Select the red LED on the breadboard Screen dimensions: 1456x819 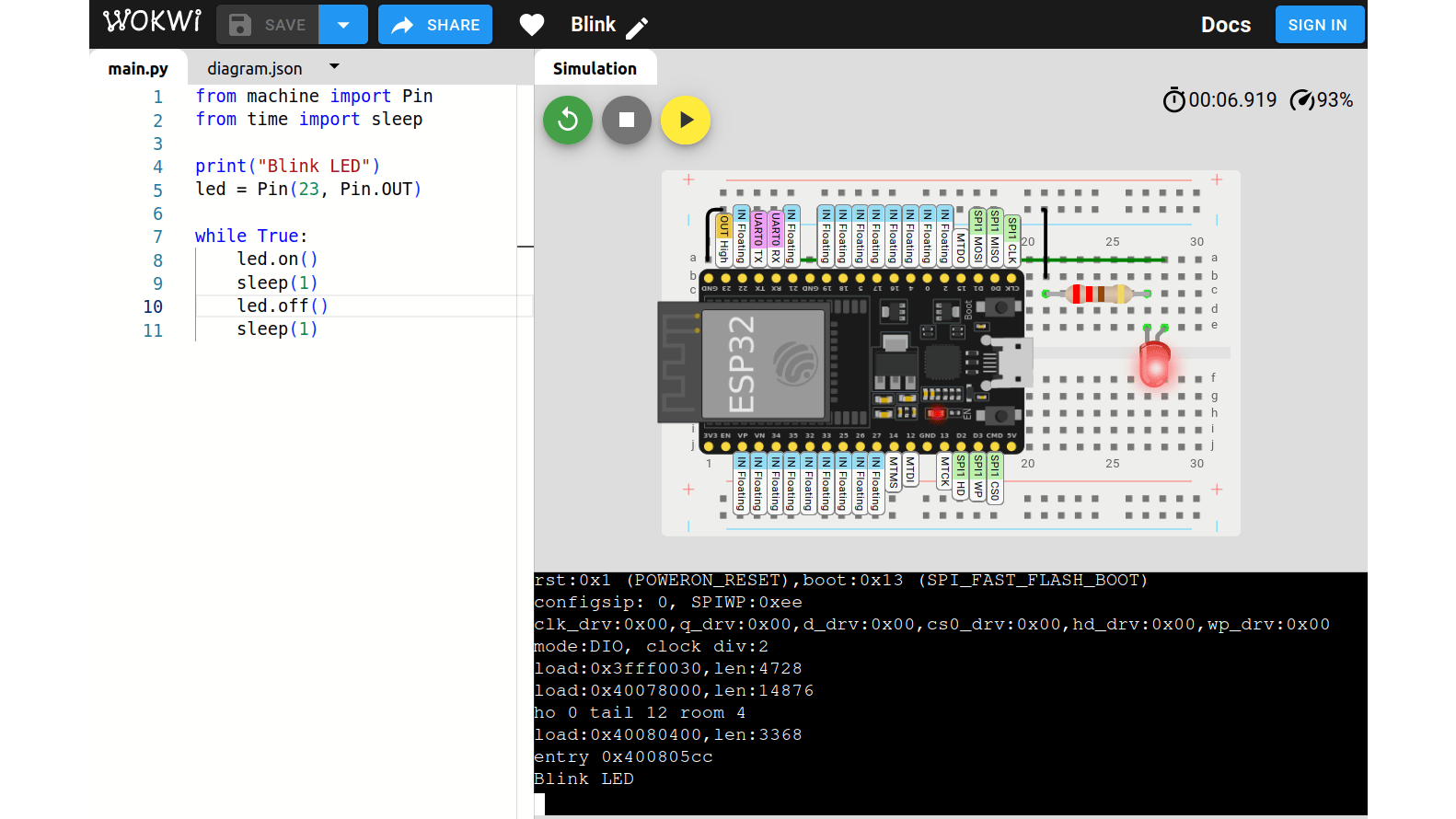coord(1154,362)
